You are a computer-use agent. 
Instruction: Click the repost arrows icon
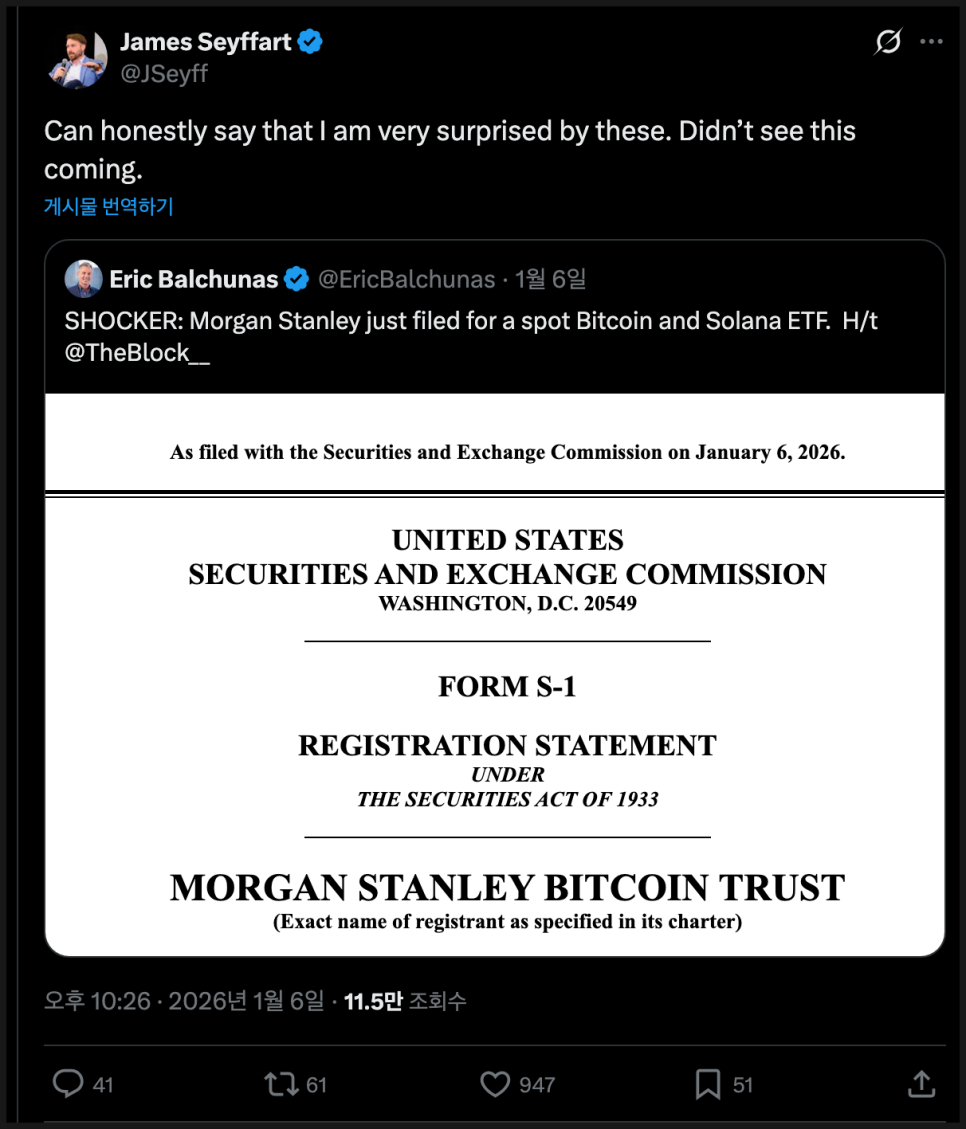(280, 1083)
